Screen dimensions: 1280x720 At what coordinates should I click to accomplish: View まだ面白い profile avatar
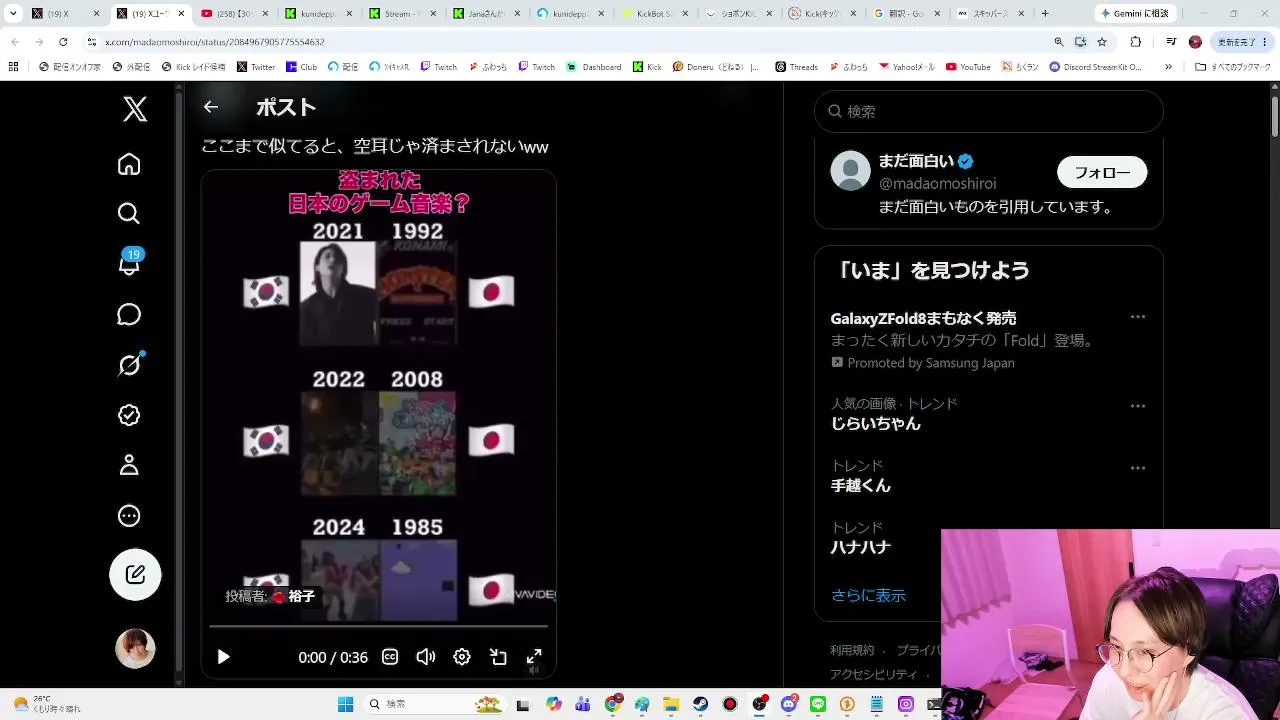coord(851,171)
